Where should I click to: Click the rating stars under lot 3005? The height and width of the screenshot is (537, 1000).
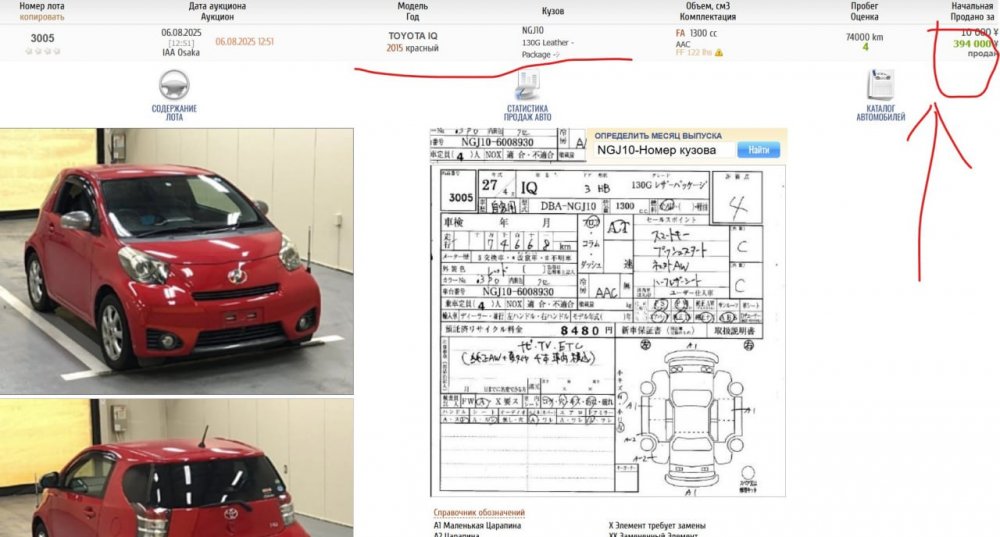click(42, 51)
